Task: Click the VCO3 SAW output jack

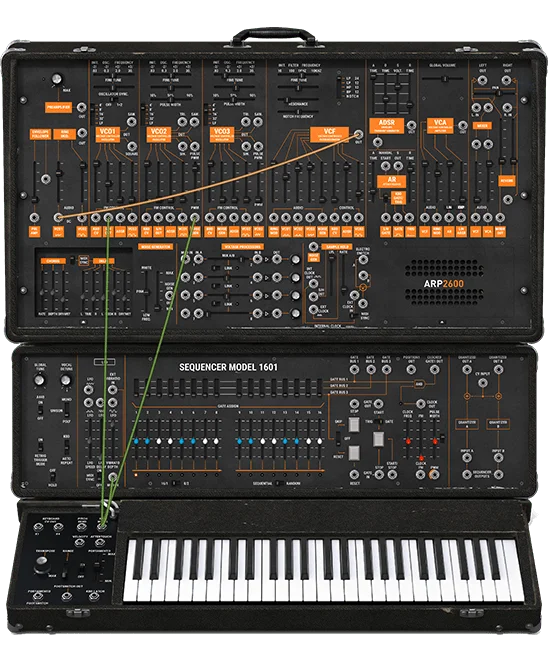Action: (x=258, y=122)
